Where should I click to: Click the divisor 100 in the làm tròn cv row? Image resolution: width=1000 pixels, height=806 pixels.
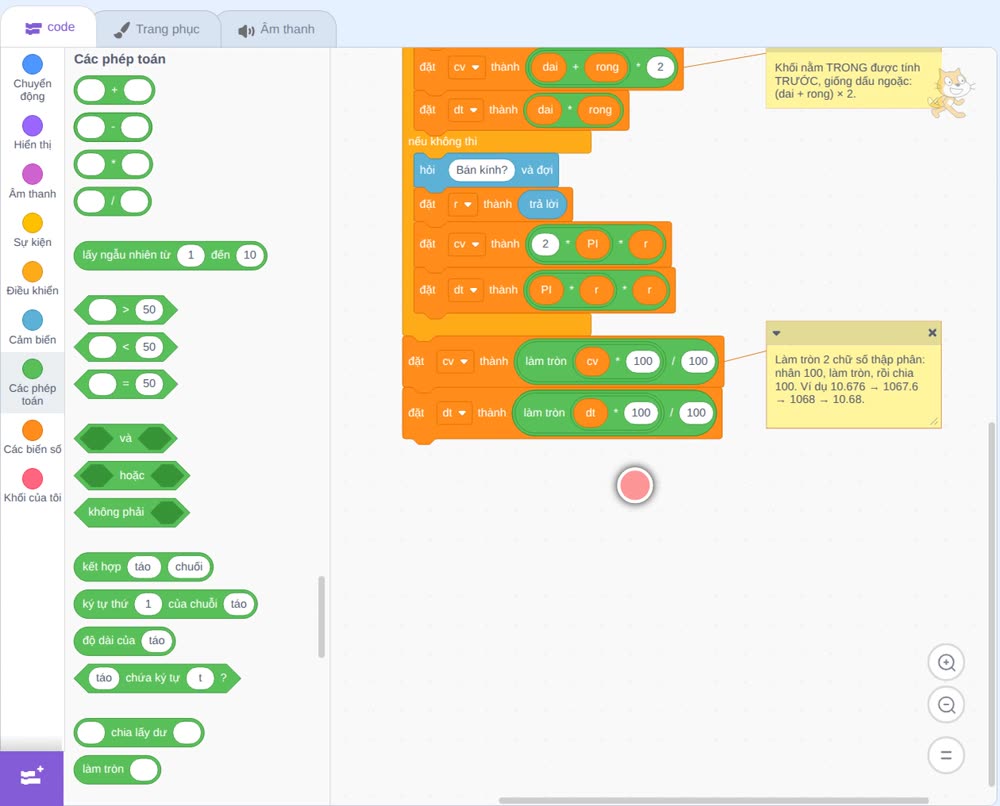point(698,361)
